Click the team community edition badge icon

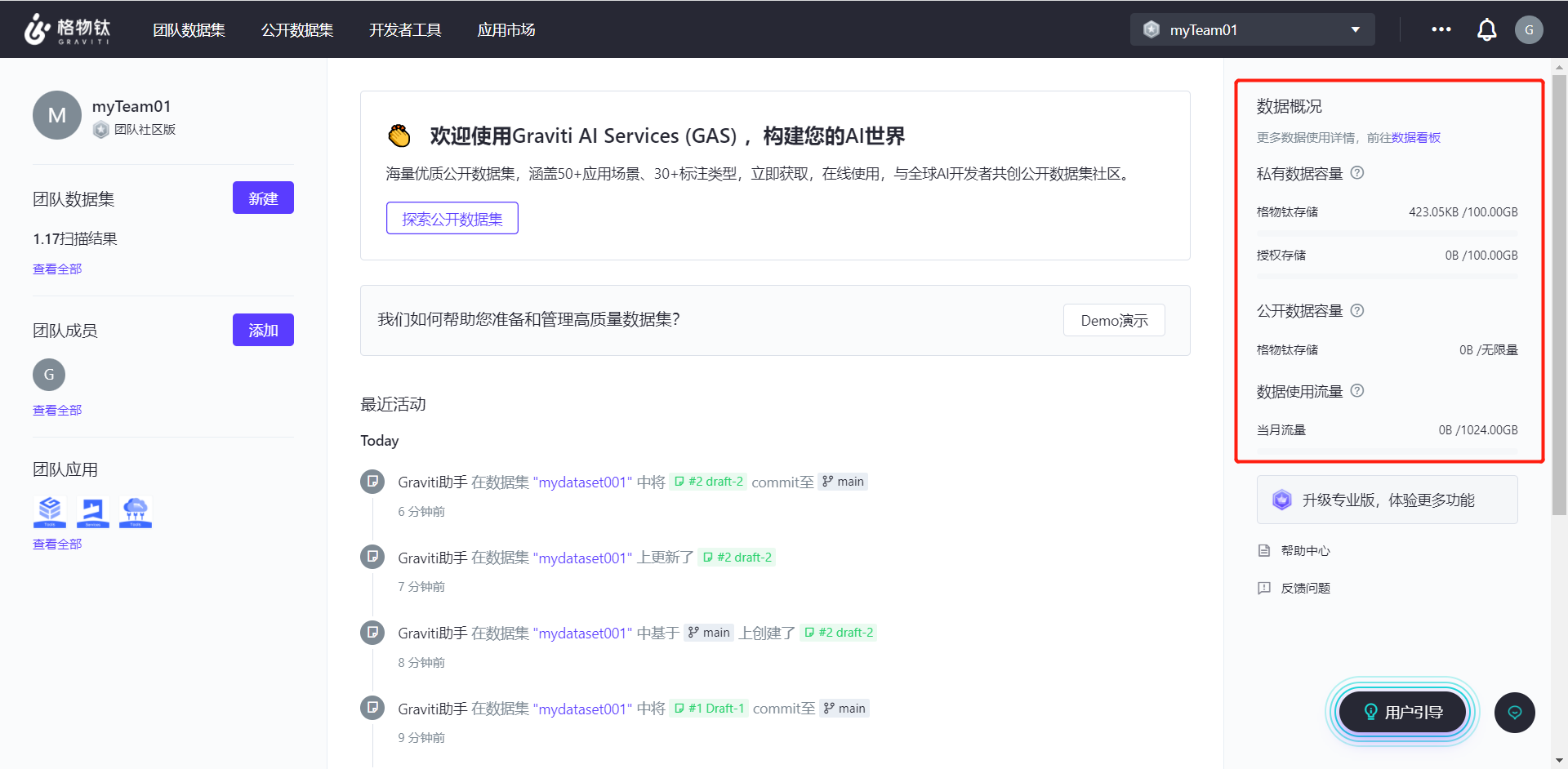(101, 130)
